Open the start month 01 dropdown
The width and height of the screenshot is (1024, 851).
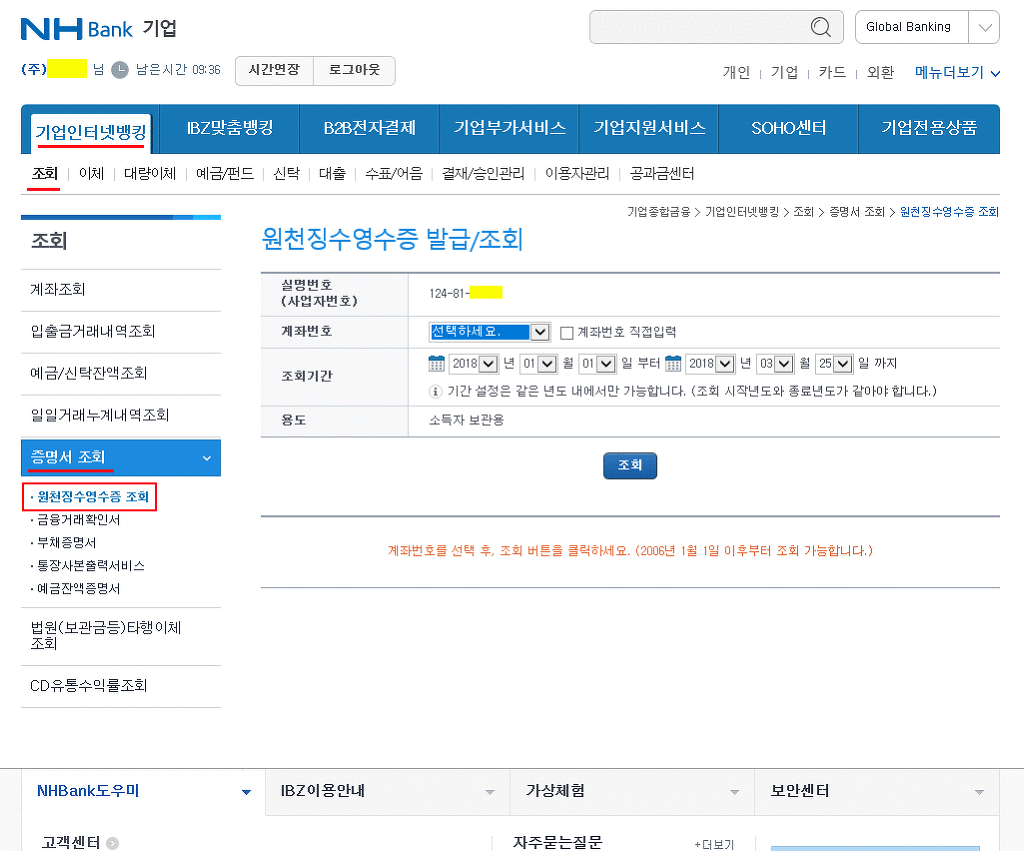pyautogui.click(x=539, y=364)
